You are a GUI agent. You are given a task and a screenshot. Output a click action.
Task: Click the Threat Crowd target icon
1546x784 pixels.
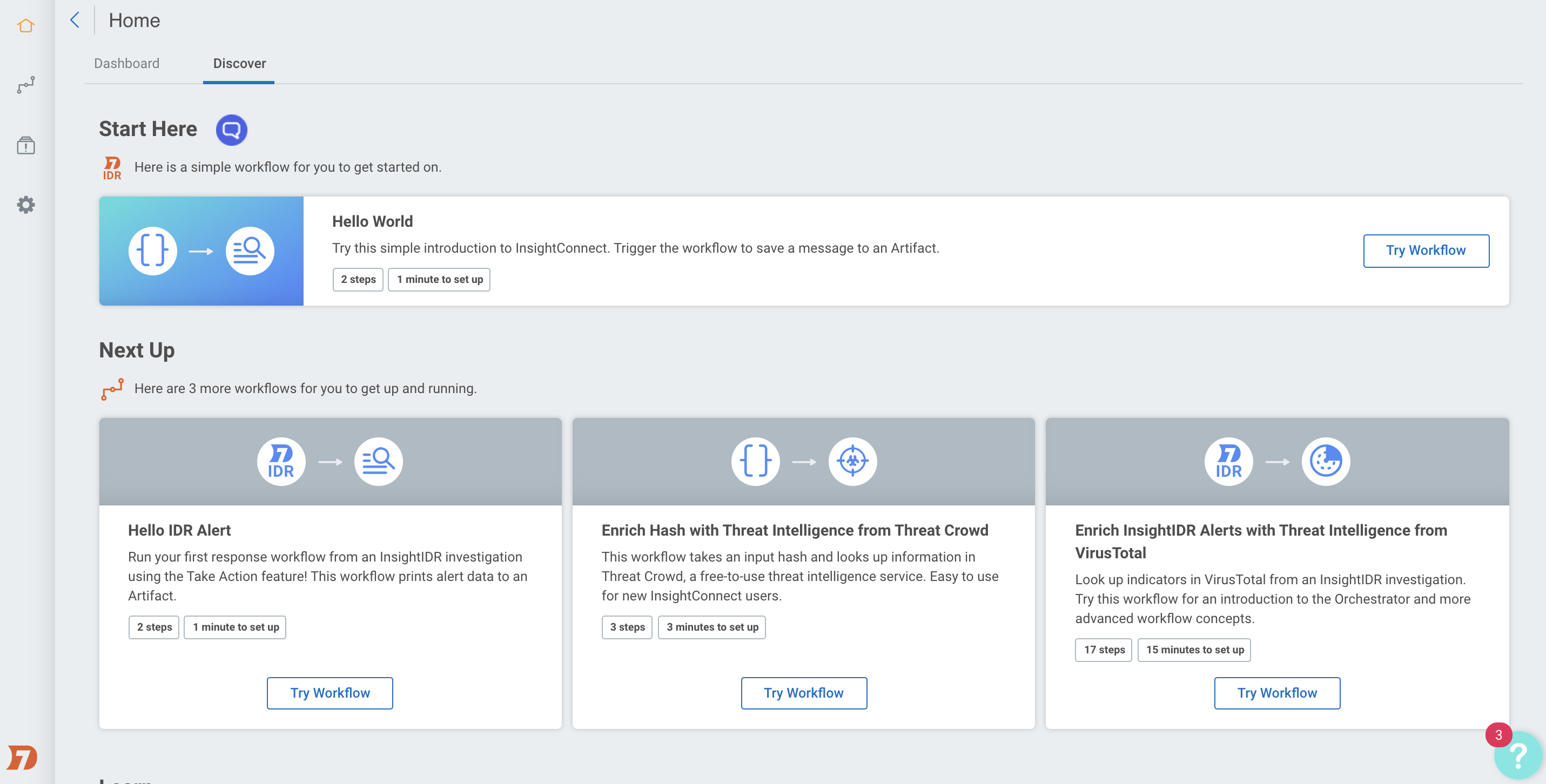click(852, 461)
